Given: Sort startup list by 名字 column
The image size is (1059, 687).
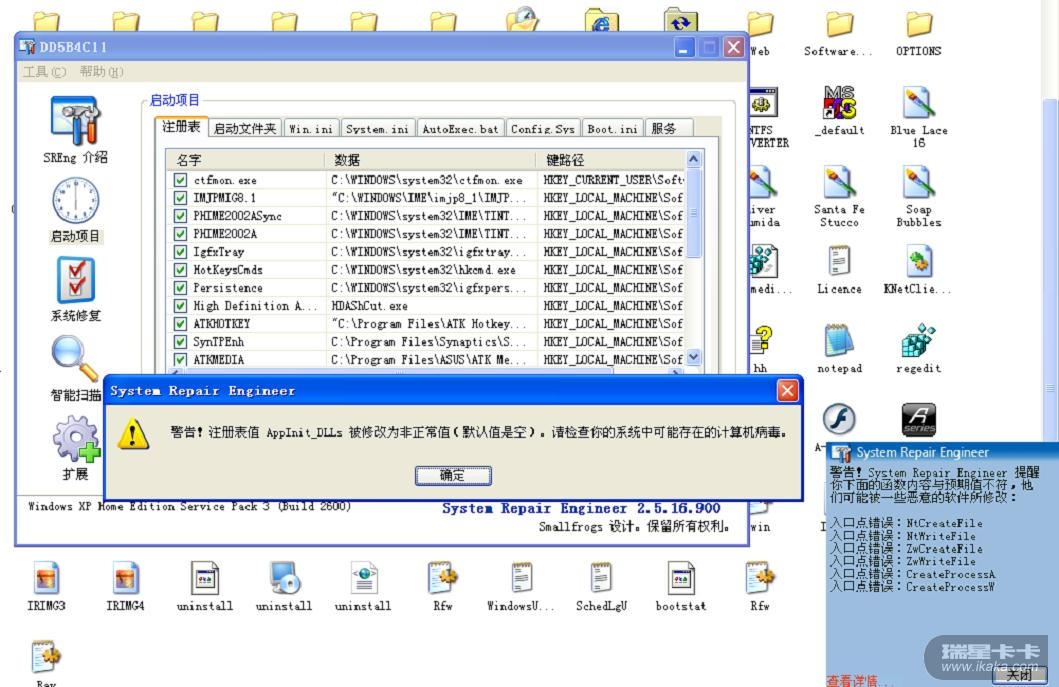Looking at the screenshot, I should point(245,160).
